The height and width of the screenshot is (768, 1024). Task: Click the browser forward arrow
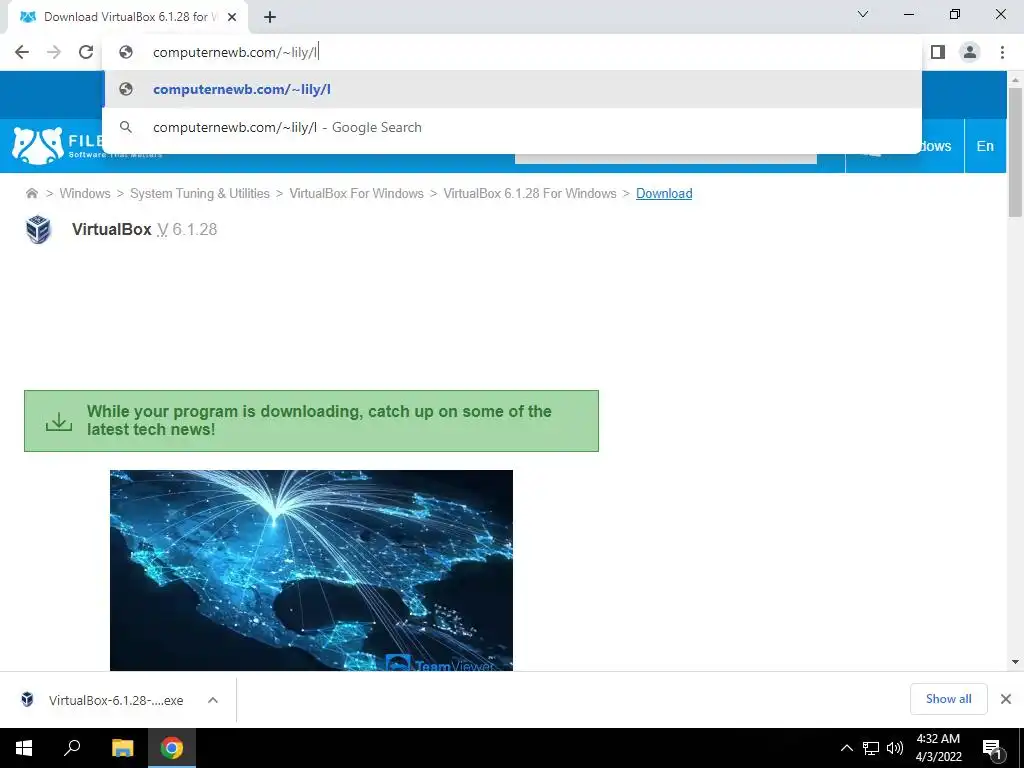[54, 52]
